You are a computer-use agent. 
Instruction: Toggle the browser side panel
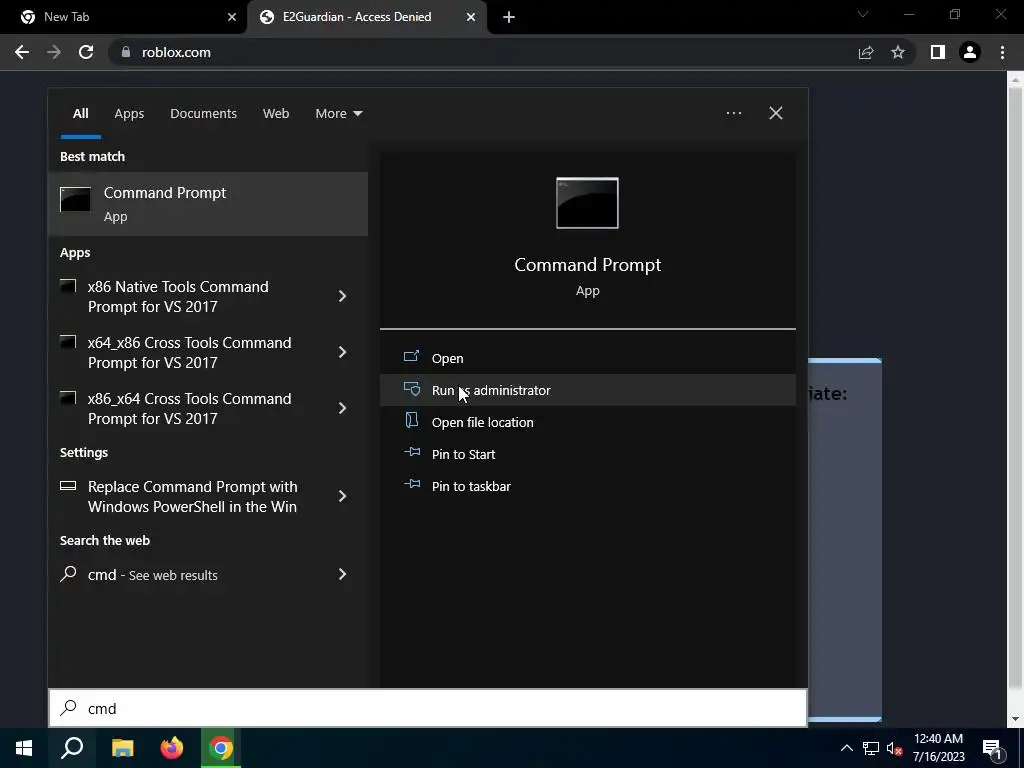click(938, 52)
